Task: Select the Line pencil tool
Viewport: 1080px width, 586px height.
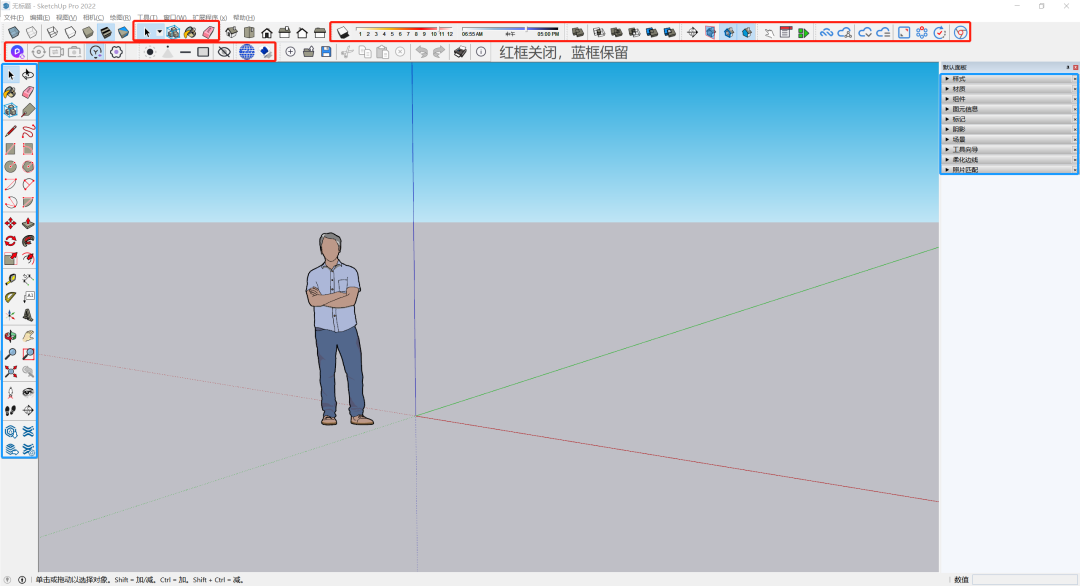Action: coord(10,131)
